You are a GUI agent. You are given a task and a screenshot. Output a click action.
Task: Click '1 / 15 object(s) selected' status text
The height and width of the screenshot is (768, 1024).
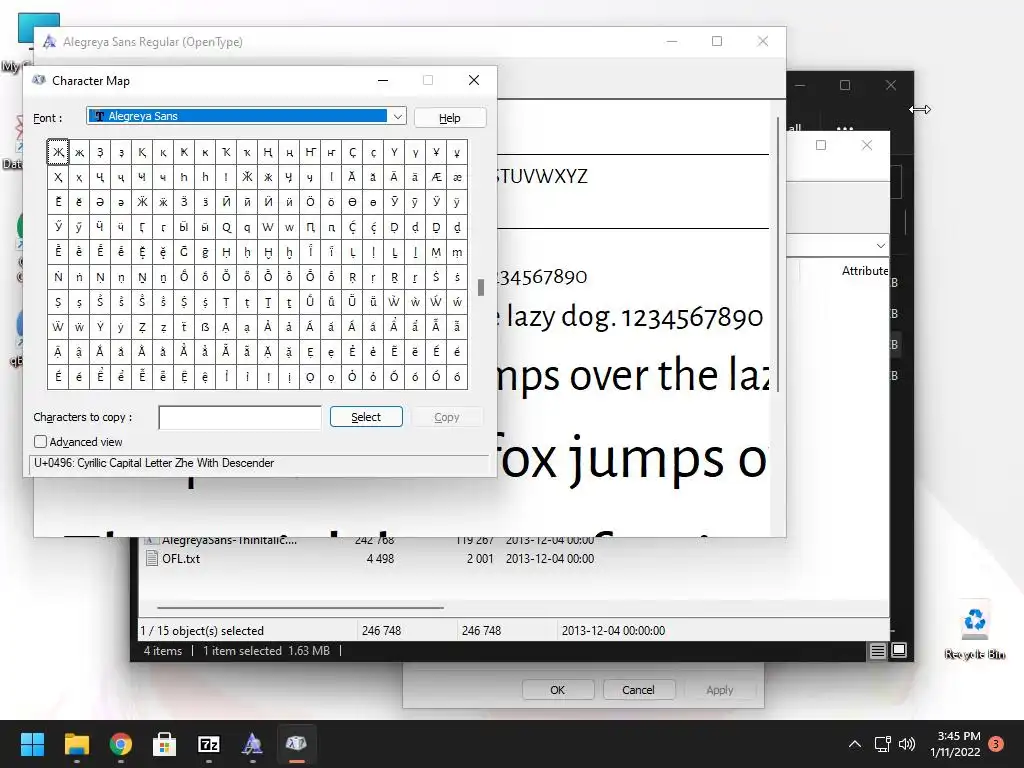pyautogui.click(x=202, y=631)
